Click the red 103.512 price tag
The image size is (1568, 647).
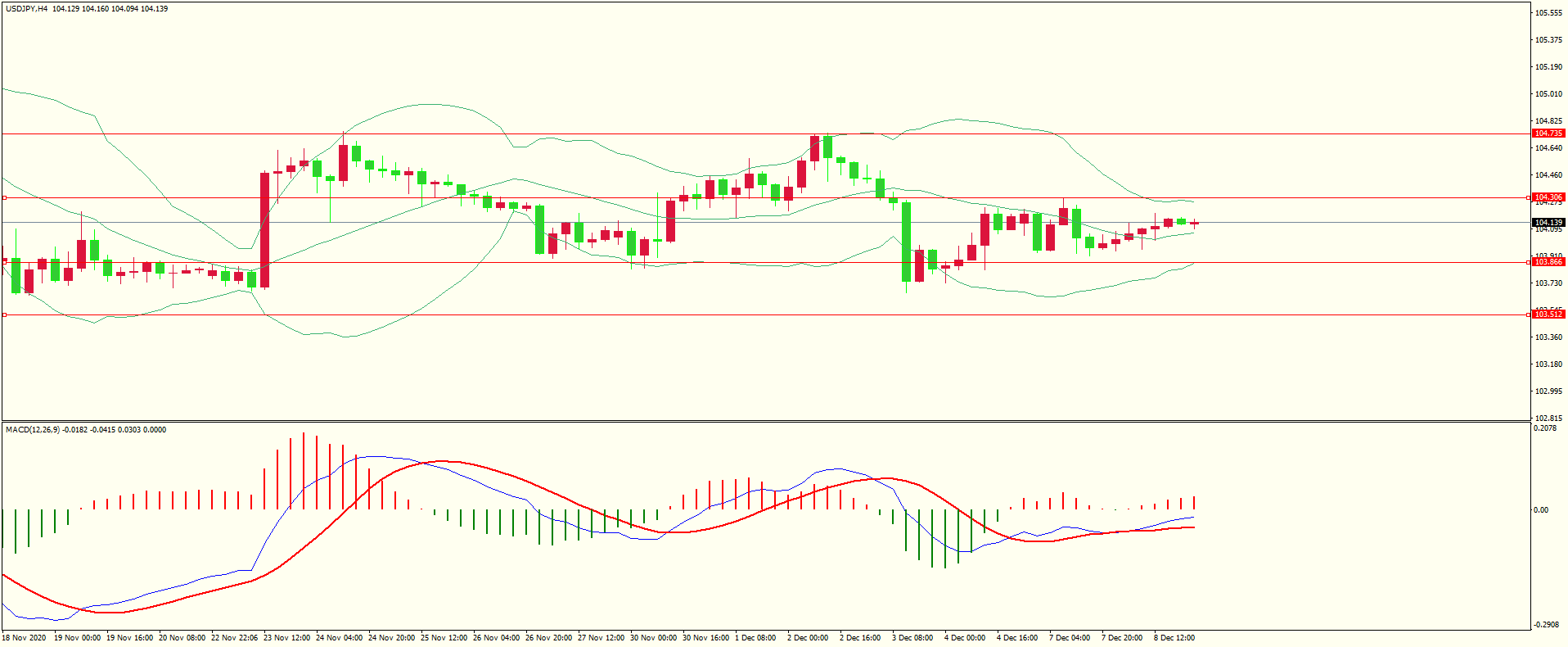click(1548, 314)
